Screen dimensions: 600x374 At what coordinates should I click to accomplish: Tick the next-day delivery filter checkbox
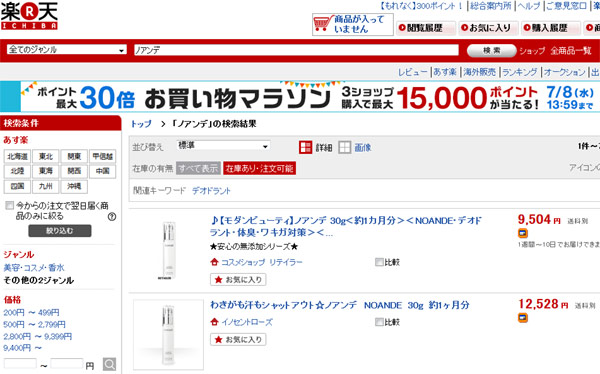(x=10, y=206)
